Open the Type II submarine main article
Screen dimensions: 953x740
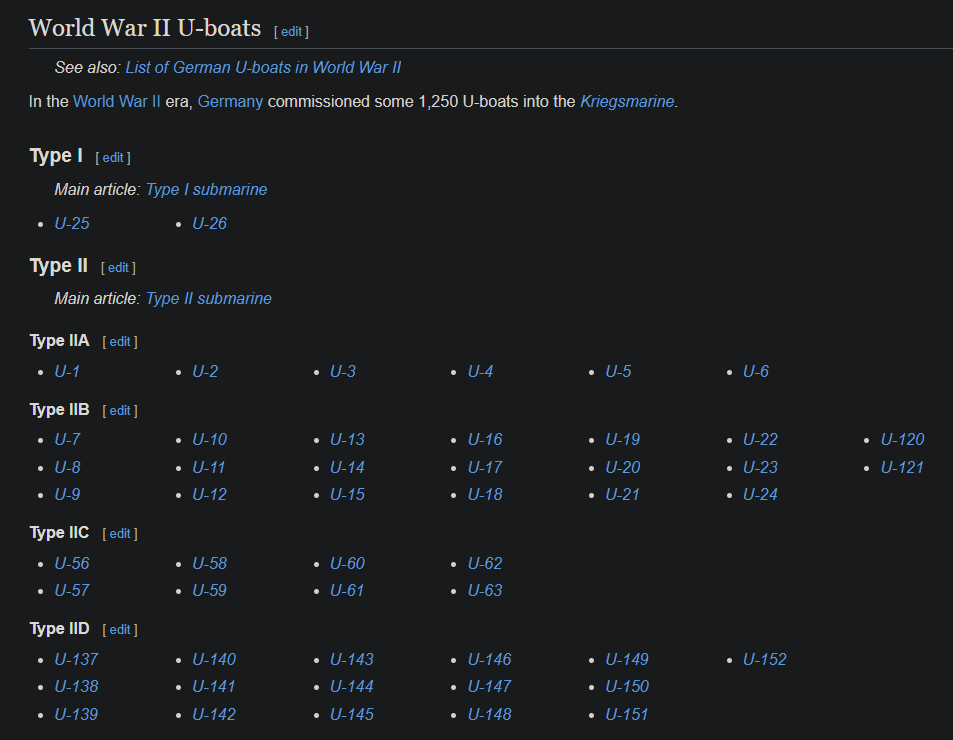pos(209,299)
